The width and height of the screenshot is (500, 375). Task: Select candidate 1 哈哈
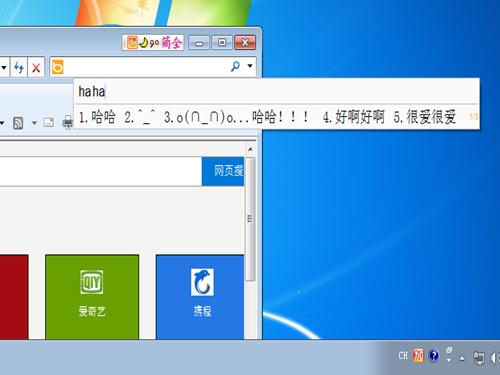tap(97, 117)
